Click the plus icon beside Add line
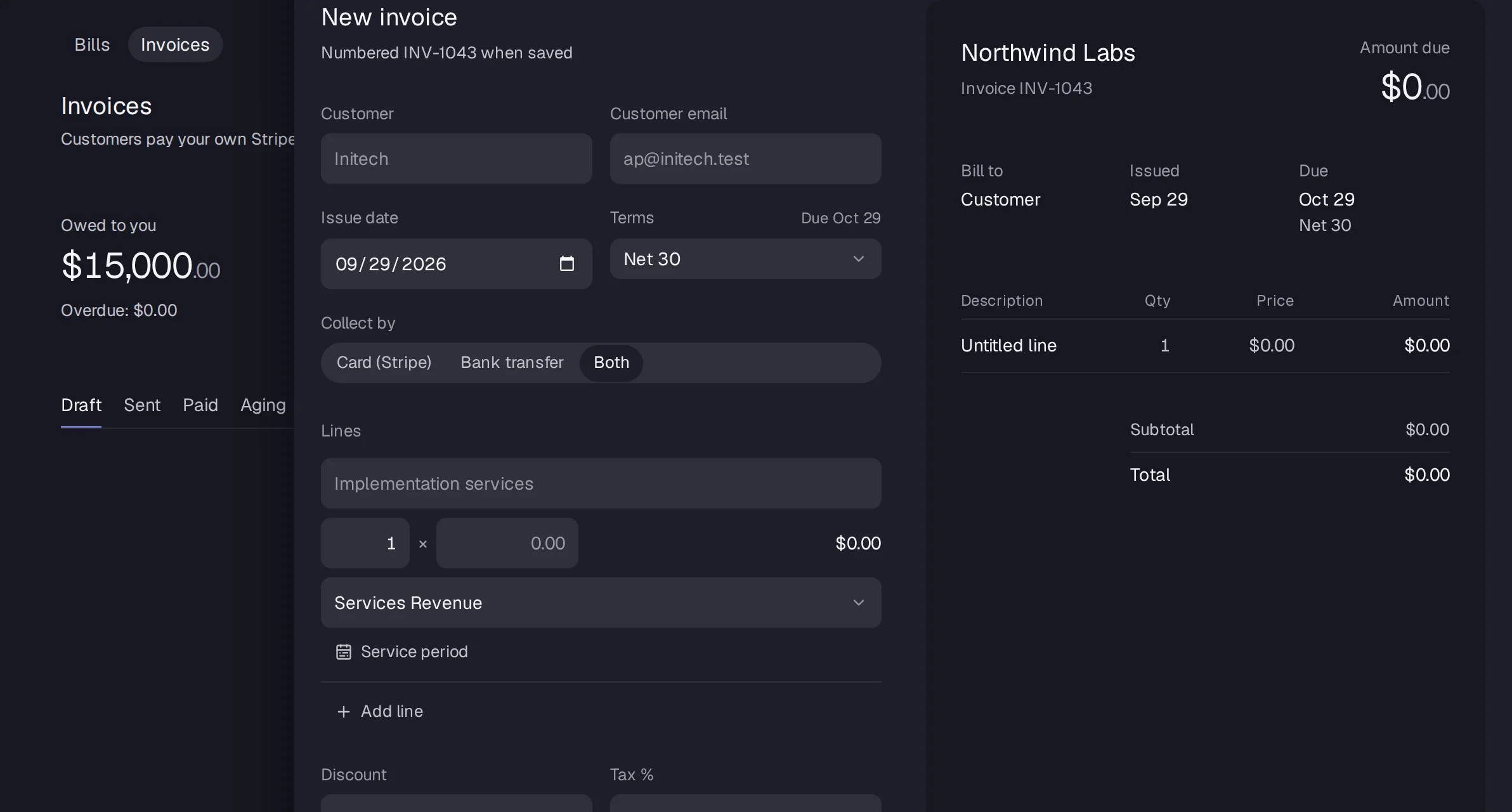Image resolution: width=1512 pixels, height=812 pixels. (344, 712)
